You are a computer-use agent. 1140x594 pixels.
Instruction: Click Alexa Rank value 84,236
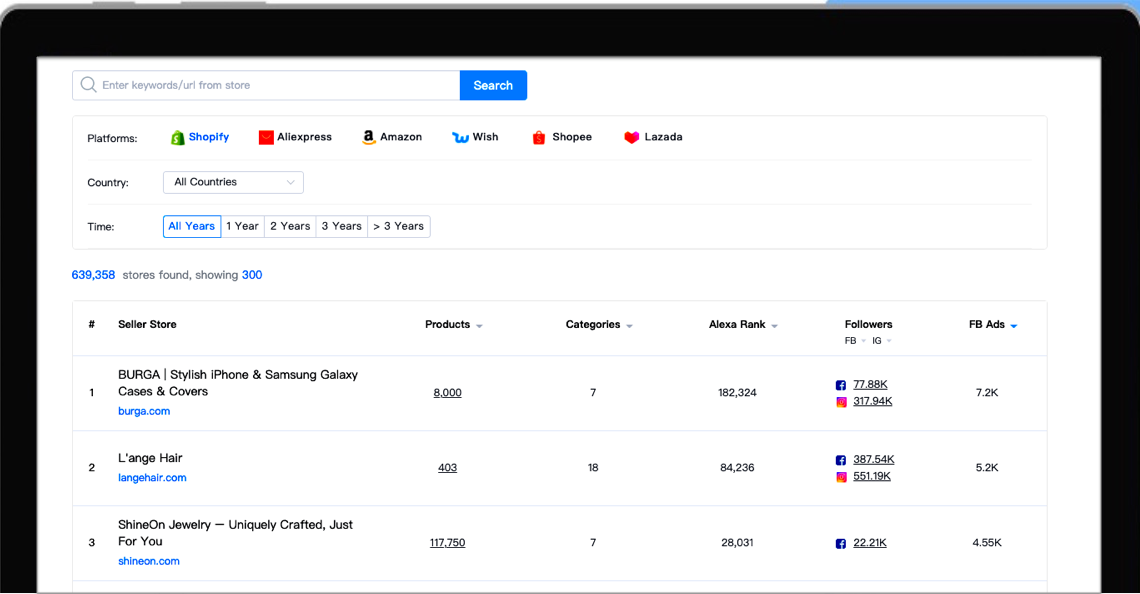pos(737,467)
